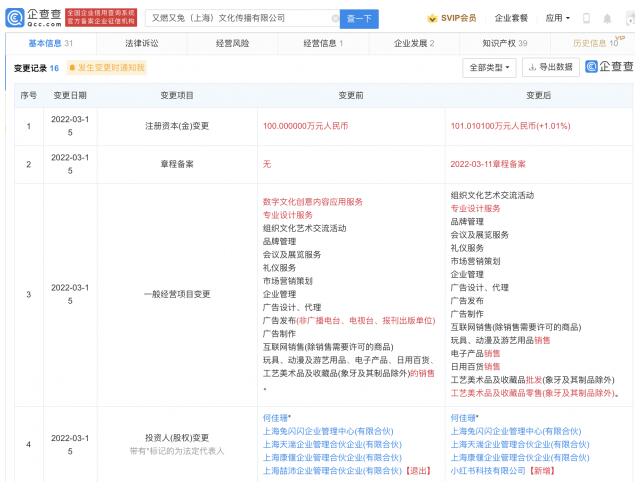Open SVIP会员 membership link
Viewport: 644px width, 500px height.
458,18
